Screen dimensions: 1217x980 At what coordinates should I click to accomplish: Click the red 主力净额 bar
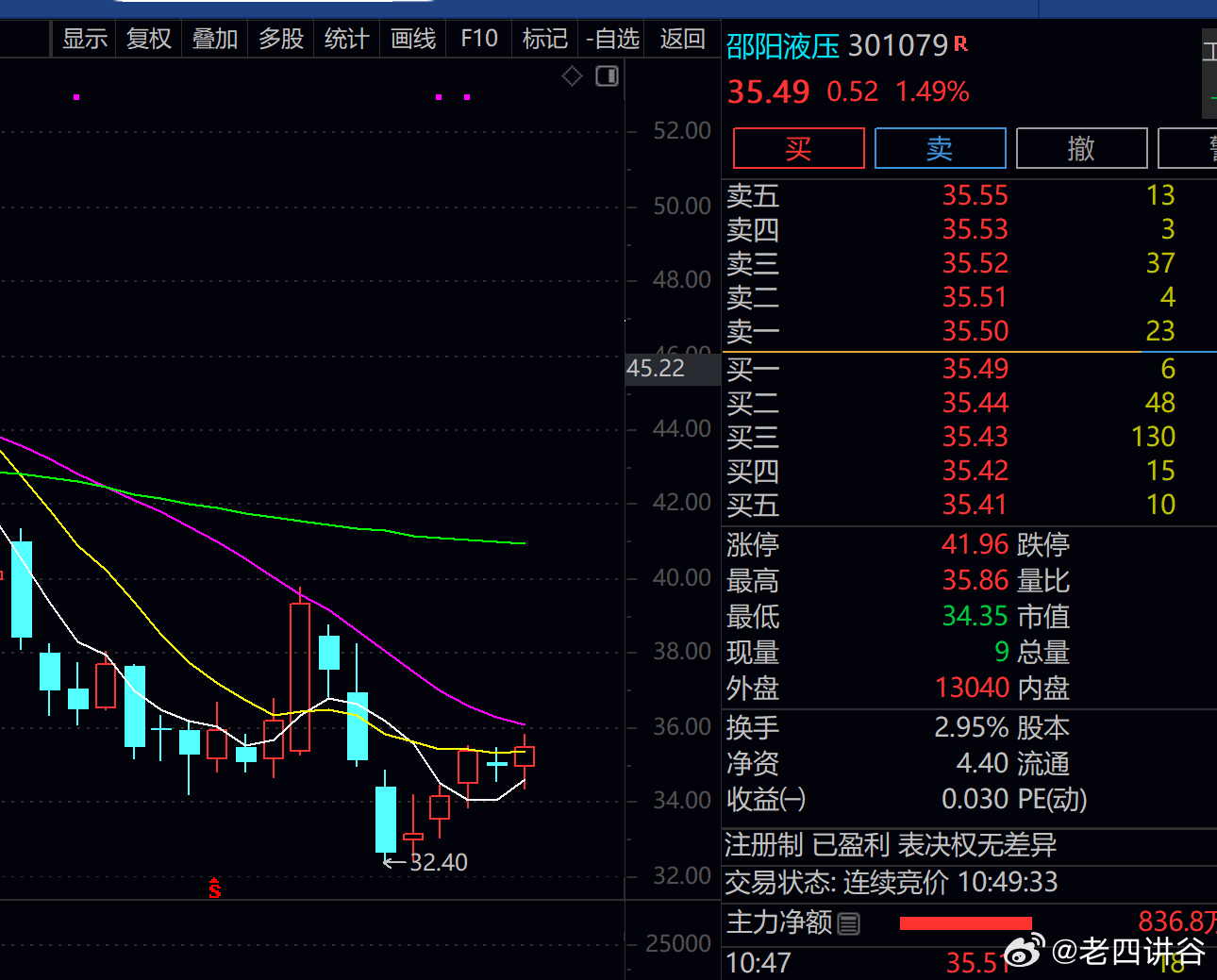(966, 923)
